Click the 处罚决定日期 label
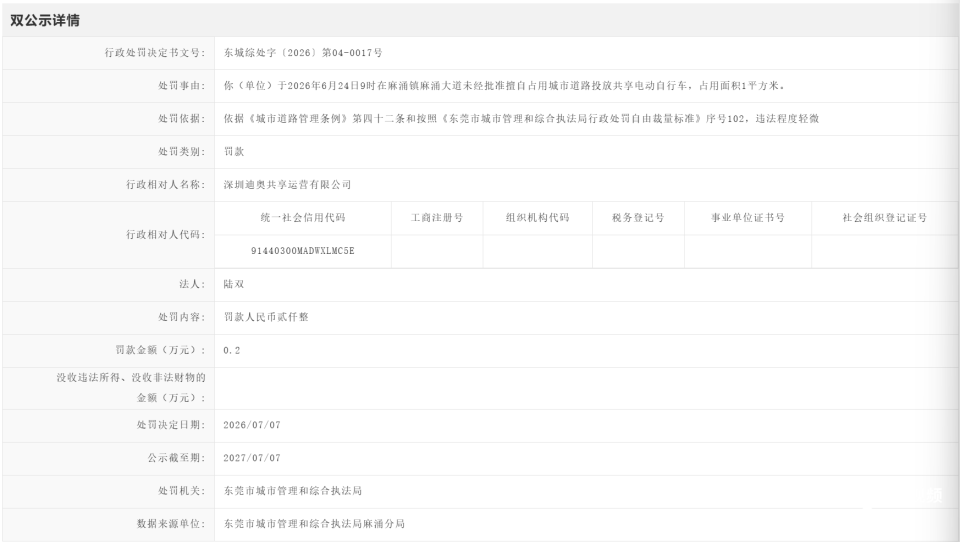Image resolution: width=960 pixels, height=542 pixels. 171,425
